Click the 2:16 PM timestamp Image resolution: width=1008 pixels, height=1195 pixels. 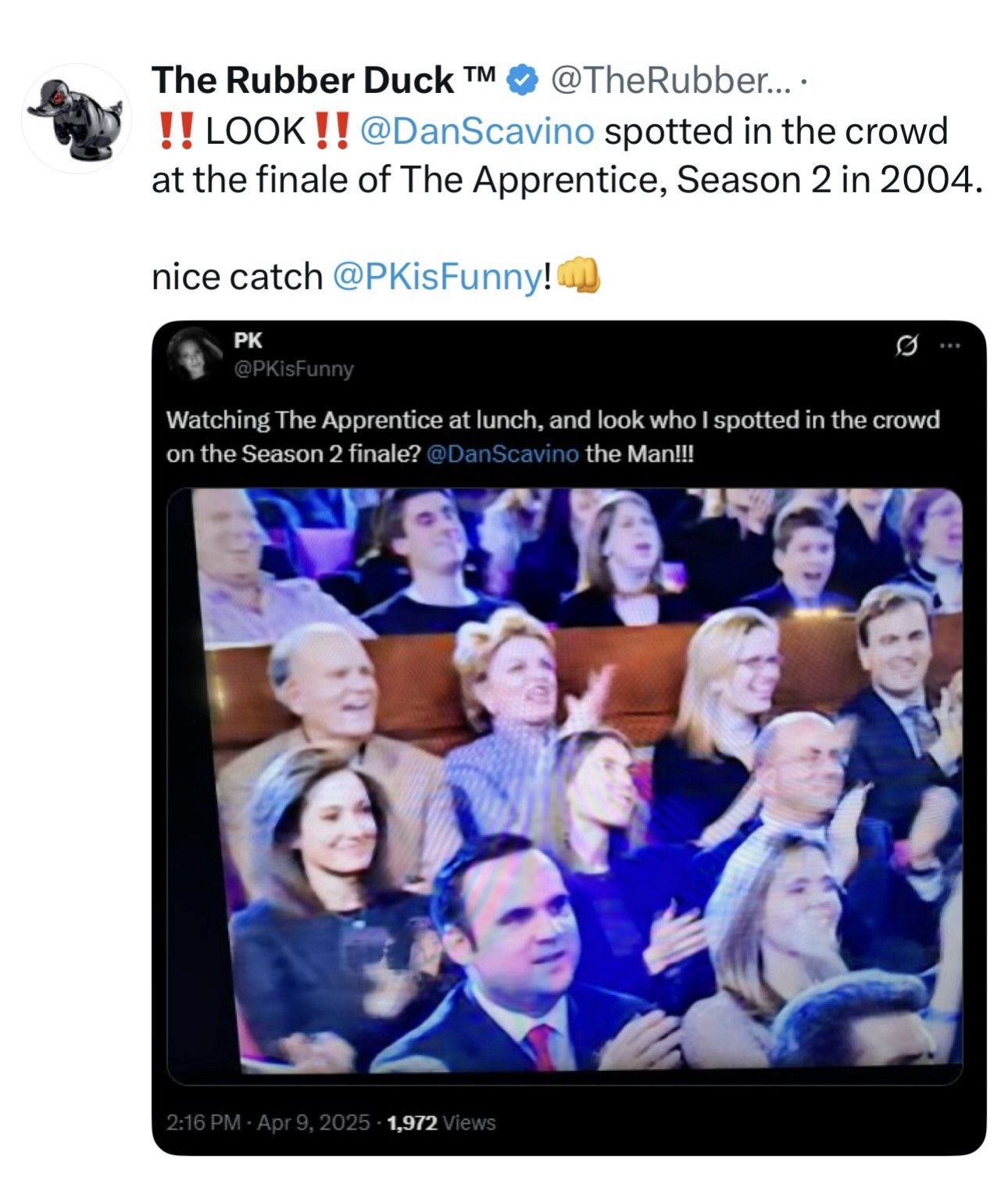pyautogui.click(x=203, y=1122)
